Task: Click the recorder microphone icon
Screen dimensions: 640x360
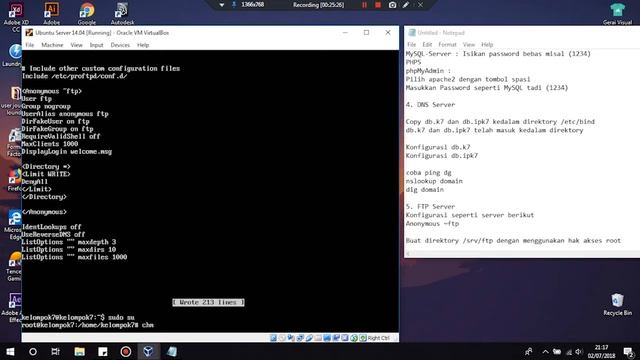Action: pos(234,4)
